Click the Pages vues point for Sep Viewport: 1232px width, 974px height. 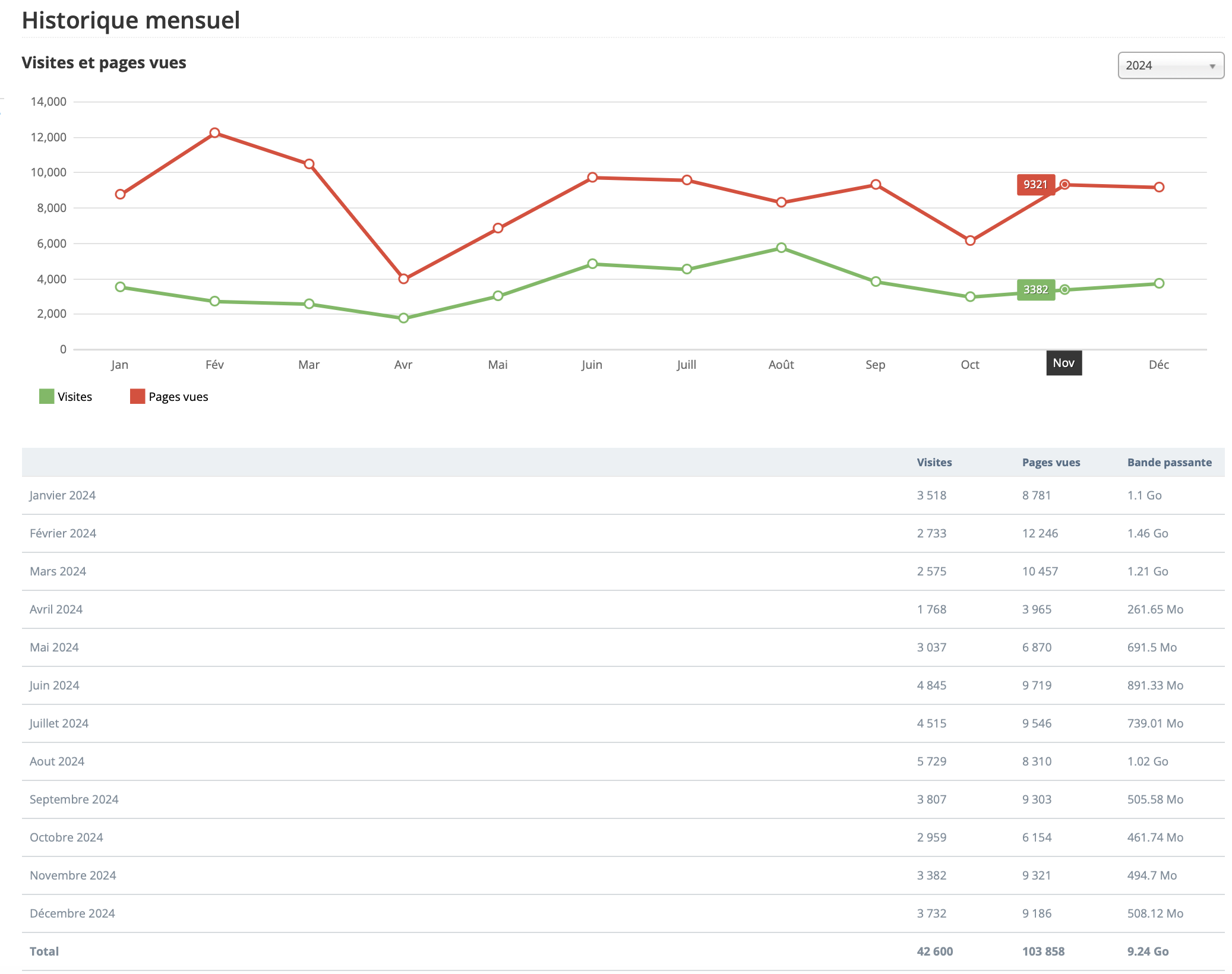click(876, 185)
